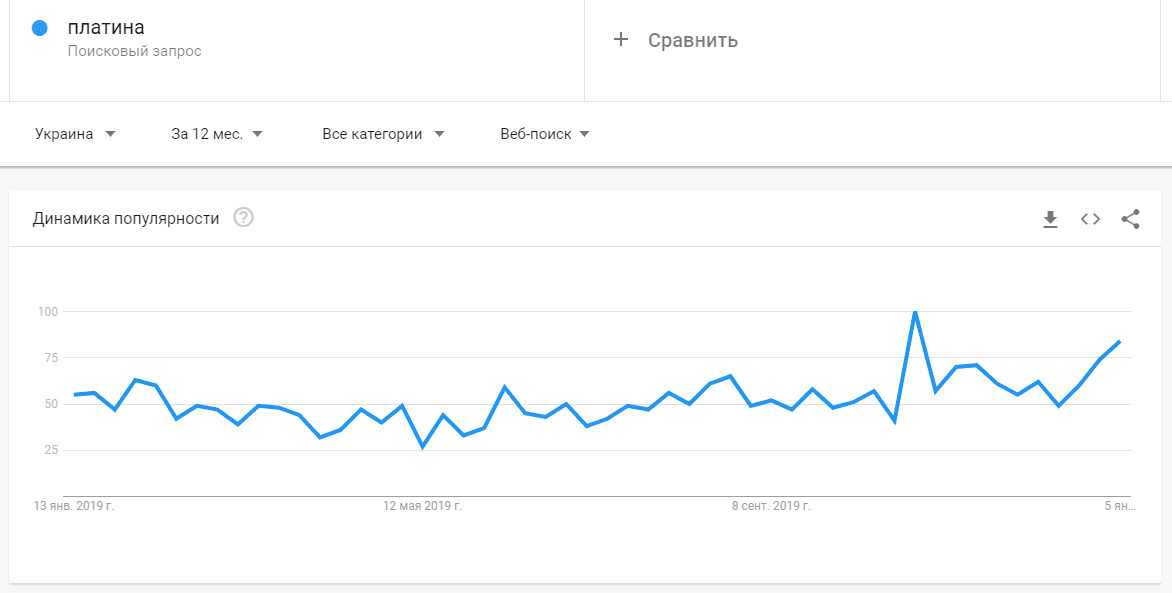Viewport: 1172px width, 593px height.
Task: Click Сравнить to add a comparison term
Action: [x=693, y=39]
